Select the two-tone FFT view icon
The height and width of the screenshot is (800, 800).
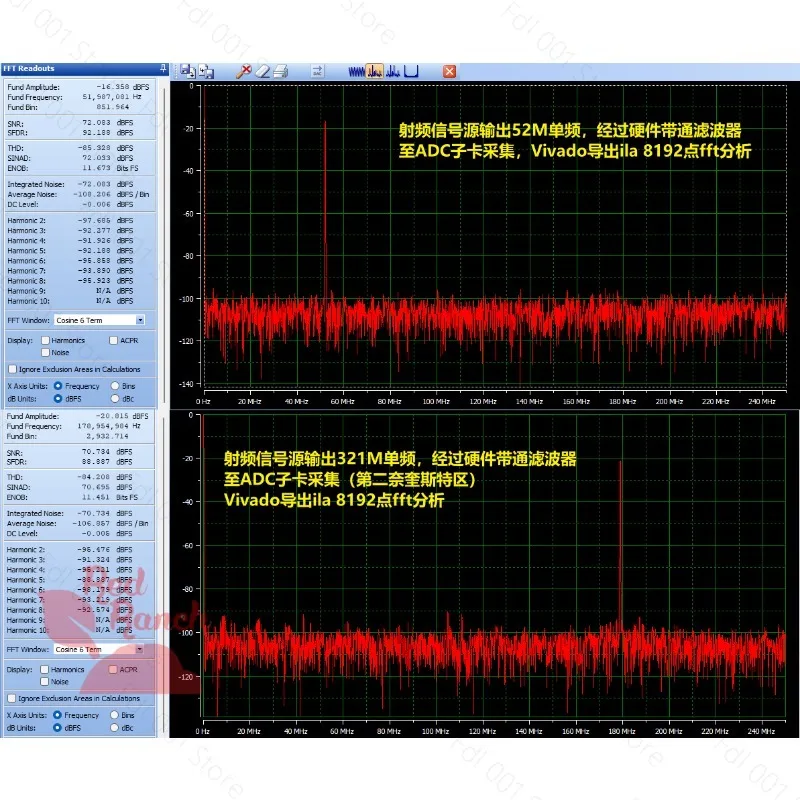point(393,71)
